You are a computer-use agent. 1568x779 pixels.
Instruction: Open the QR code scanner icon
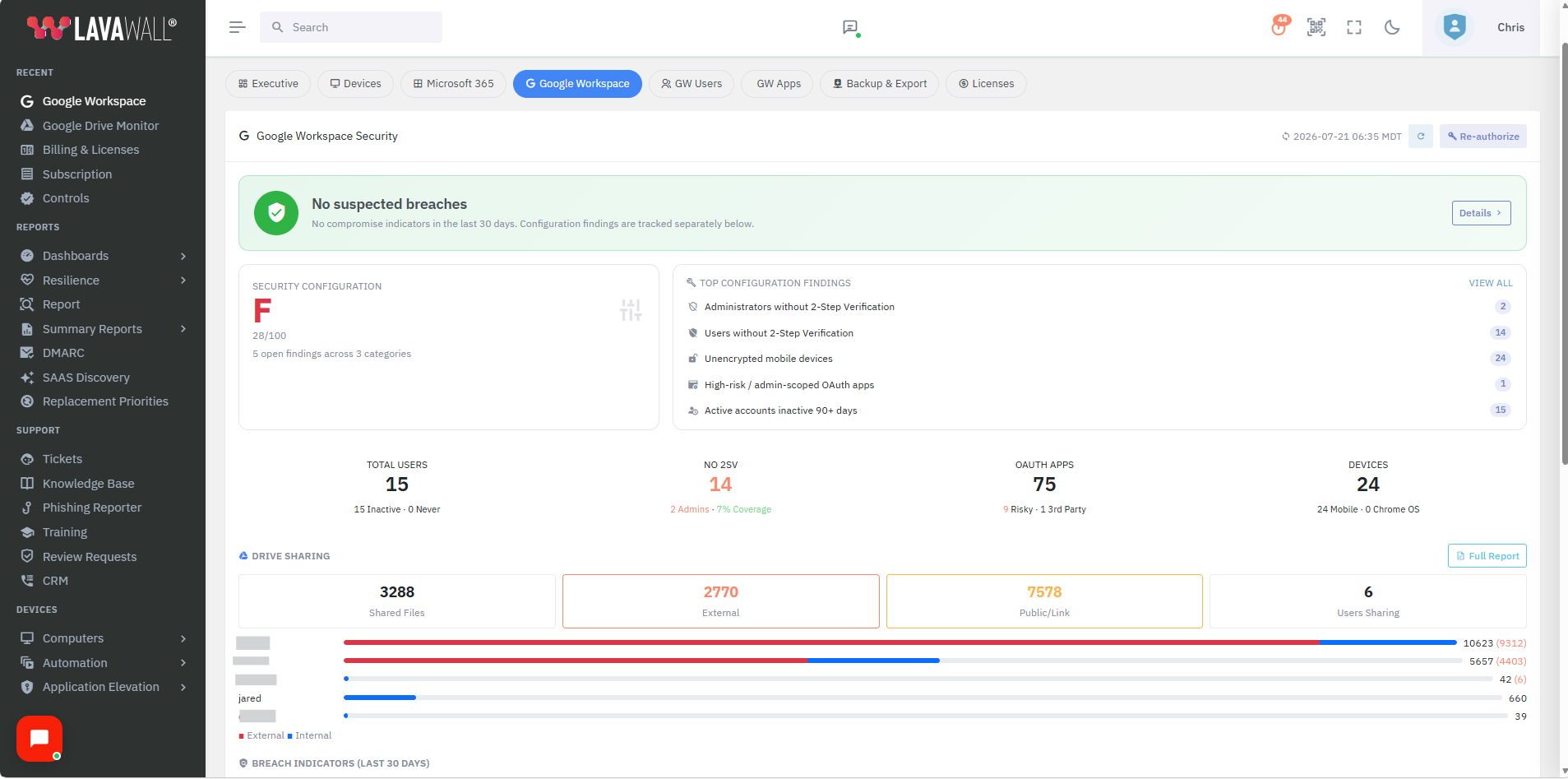(1316, 27)
